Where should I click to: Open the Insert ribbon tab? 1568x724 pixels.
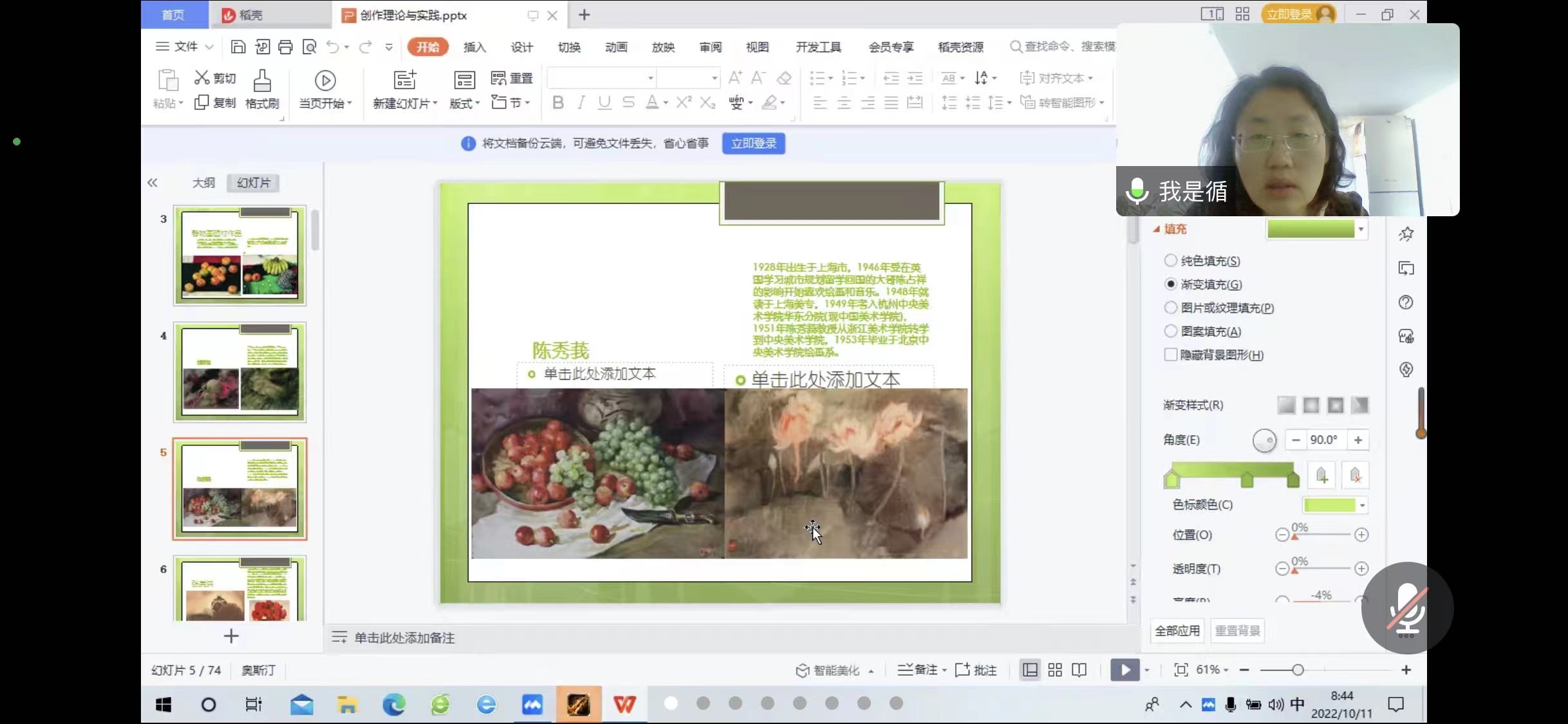click(474, 47)
